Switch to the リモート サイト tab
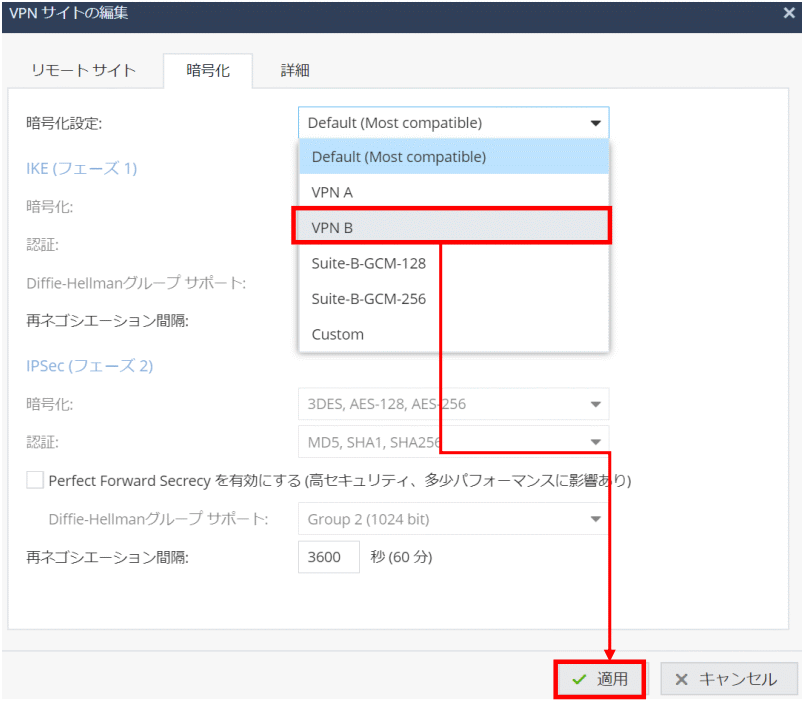The image size is (808, 703). click(x=84, y=70)
